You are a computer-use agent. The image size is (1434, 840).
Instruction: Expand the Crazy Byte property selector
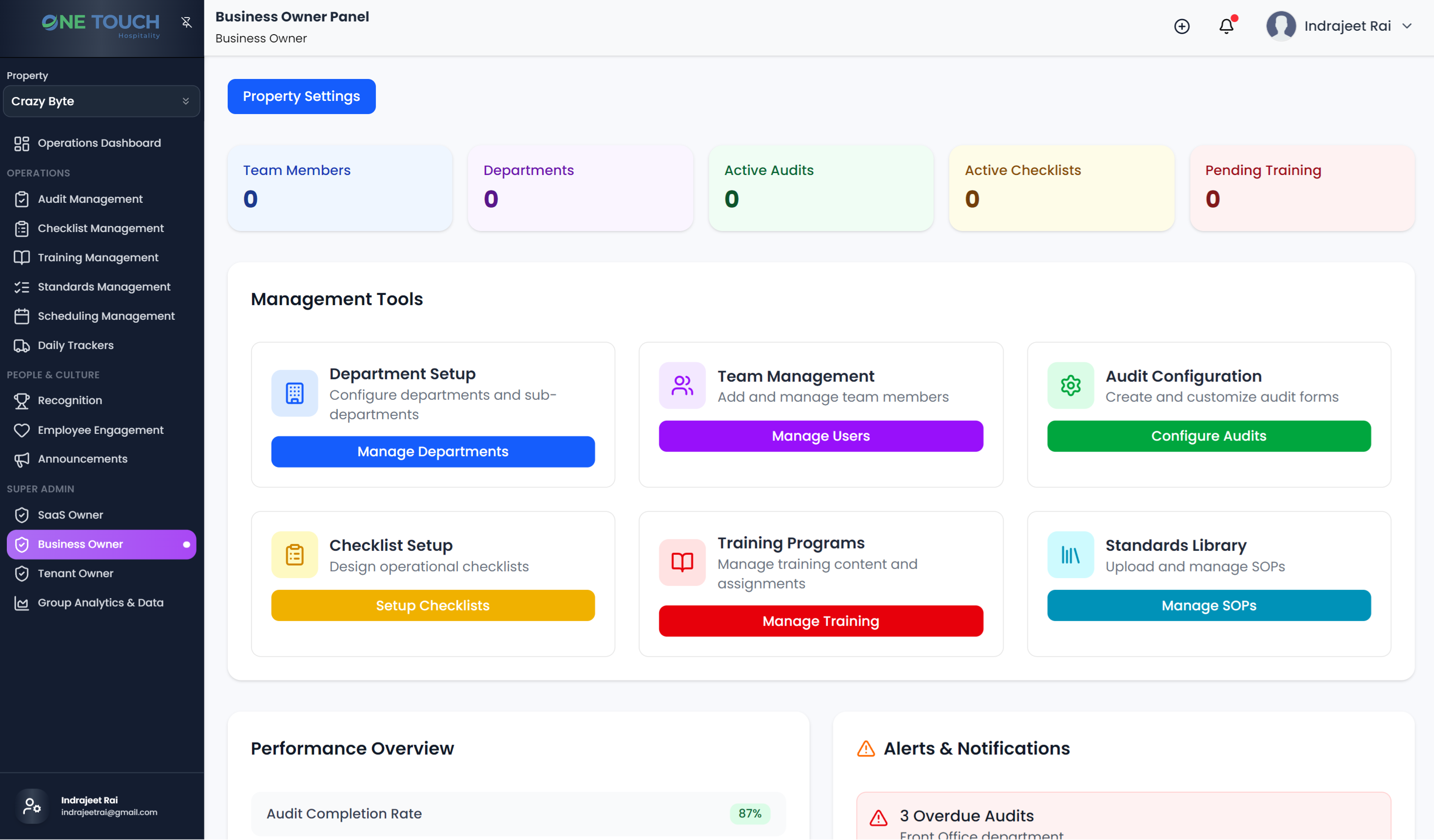tap(101, 101)
